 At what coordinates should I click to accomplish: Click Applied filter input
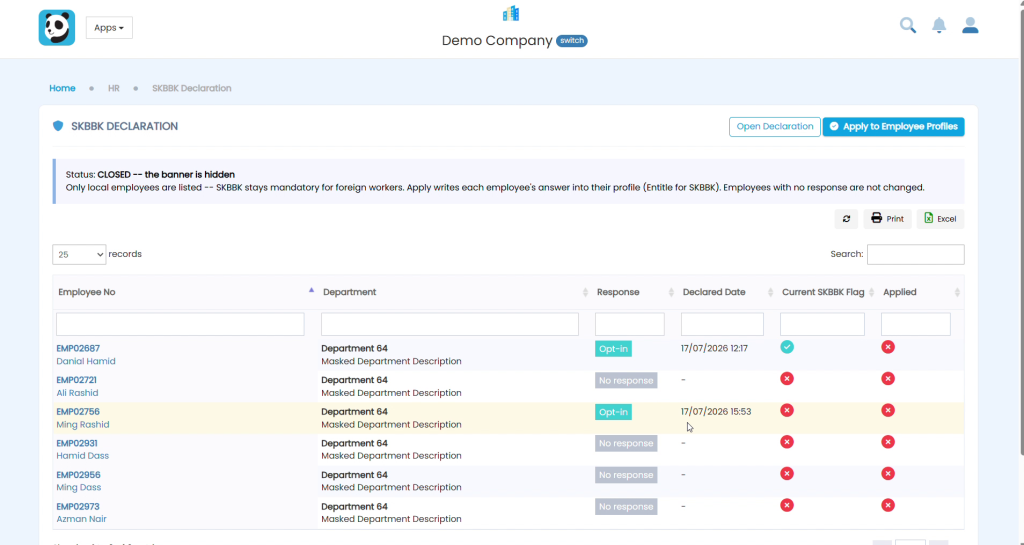(916, 324)
